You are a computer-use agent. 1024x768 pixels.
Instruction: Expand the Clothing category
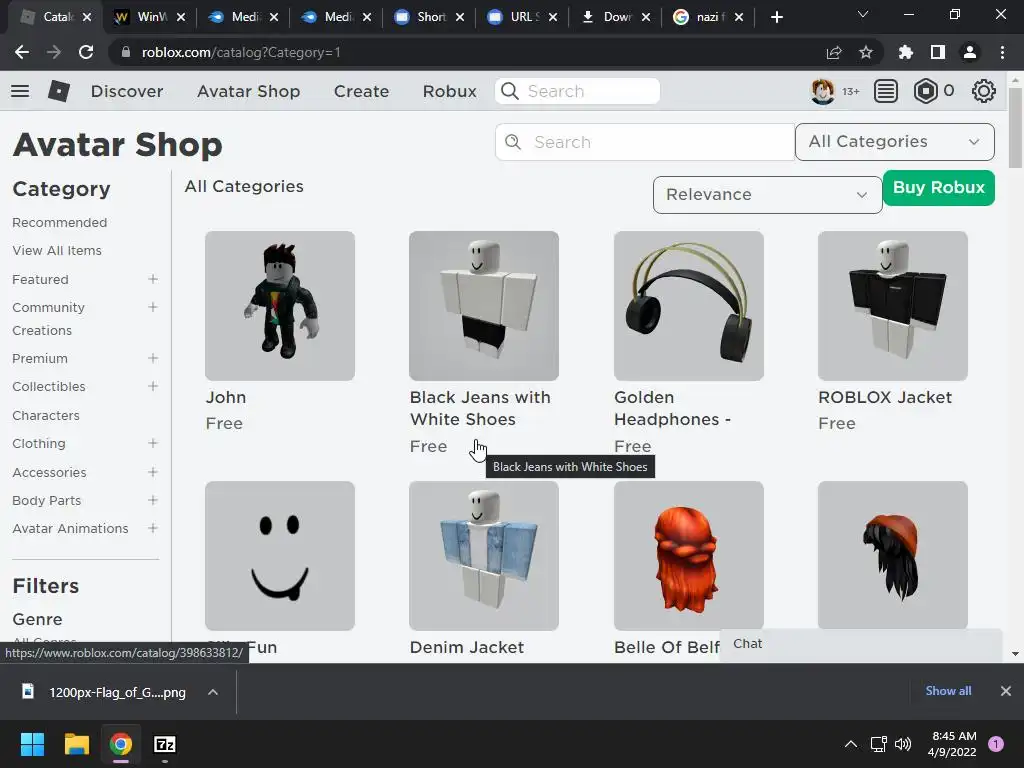pos(153,443)
